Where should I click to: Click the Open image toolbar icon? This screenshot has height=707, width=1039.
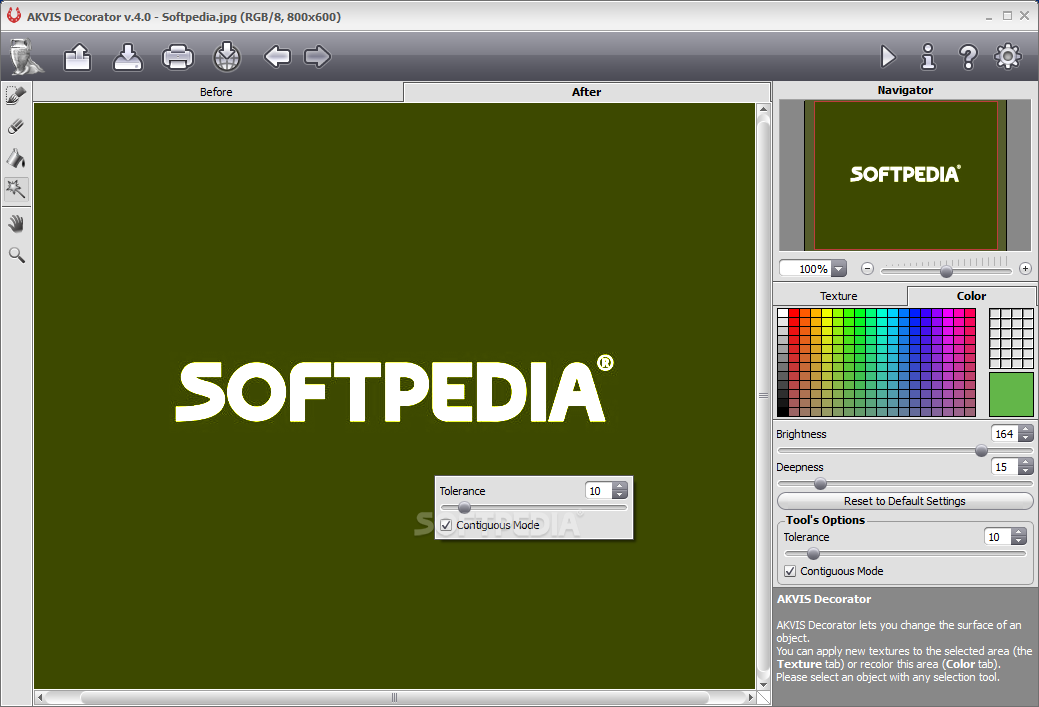coord(78,57)
